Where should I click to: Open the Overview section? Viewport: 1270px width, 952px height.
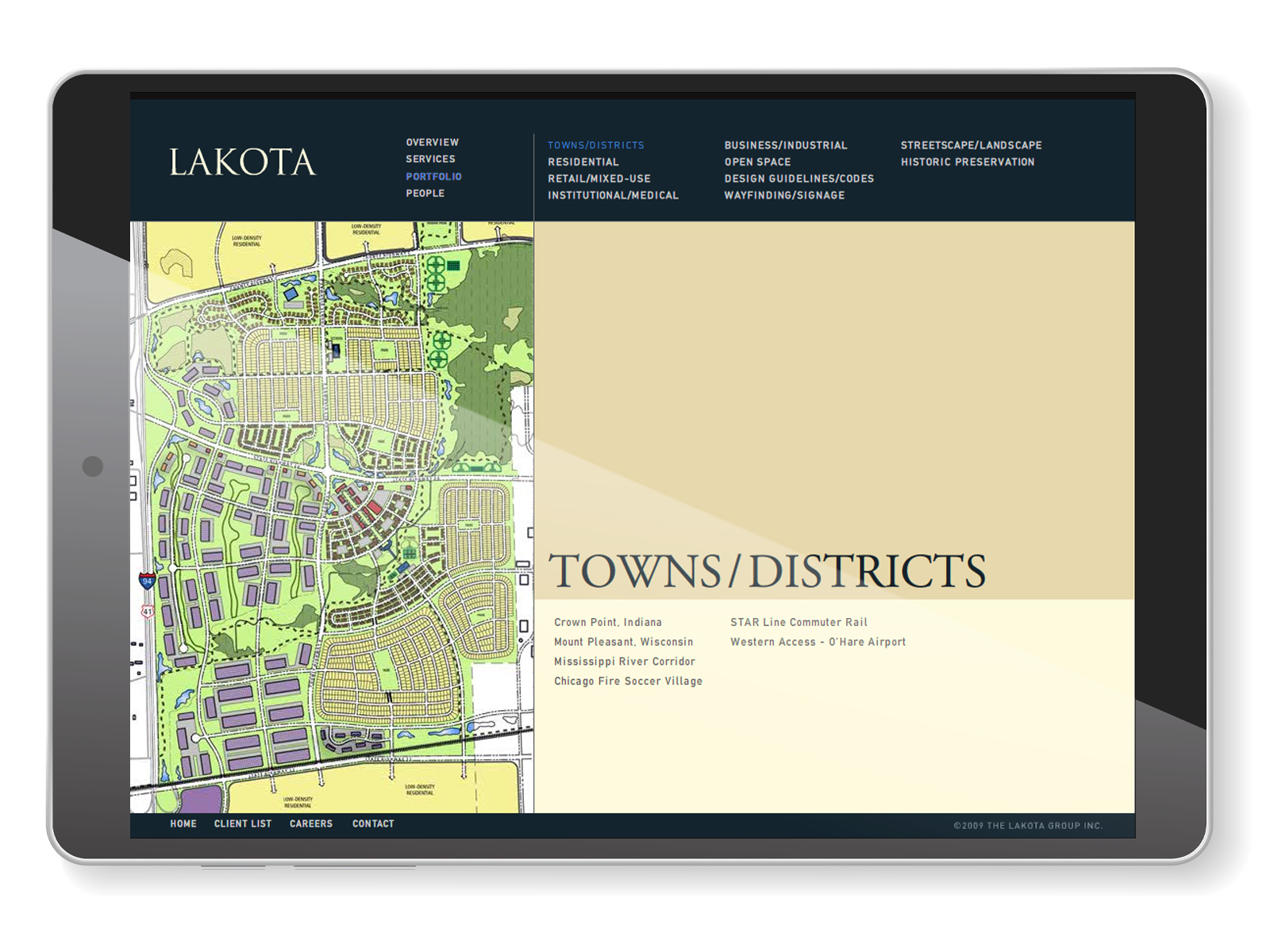coord(433,143)
